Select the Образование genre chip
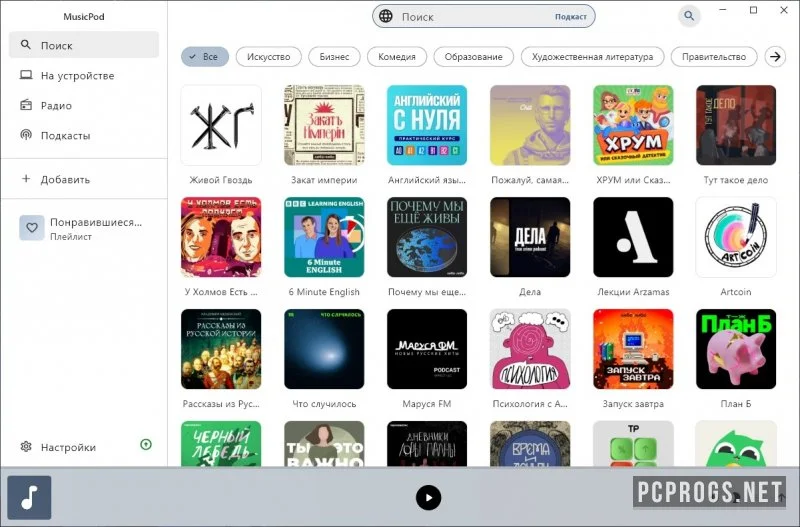This screenshot has width=800, height=527. pos(473,57)
